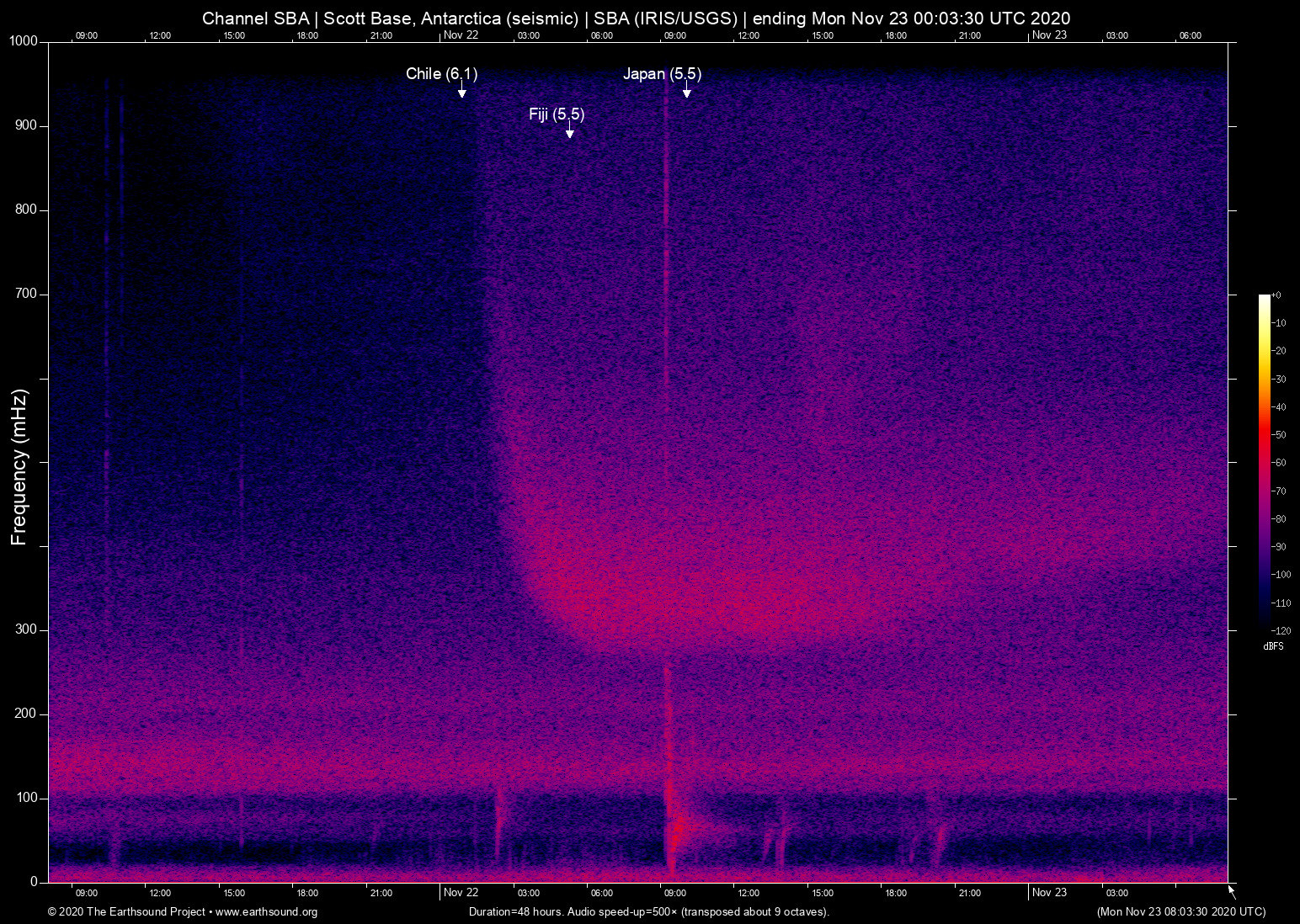Screen dimensions: 1300x924
Task: Click the ending Mon Nov 23 00:03:30 UTC 2020 text
Action: click(x=912, y=19)
